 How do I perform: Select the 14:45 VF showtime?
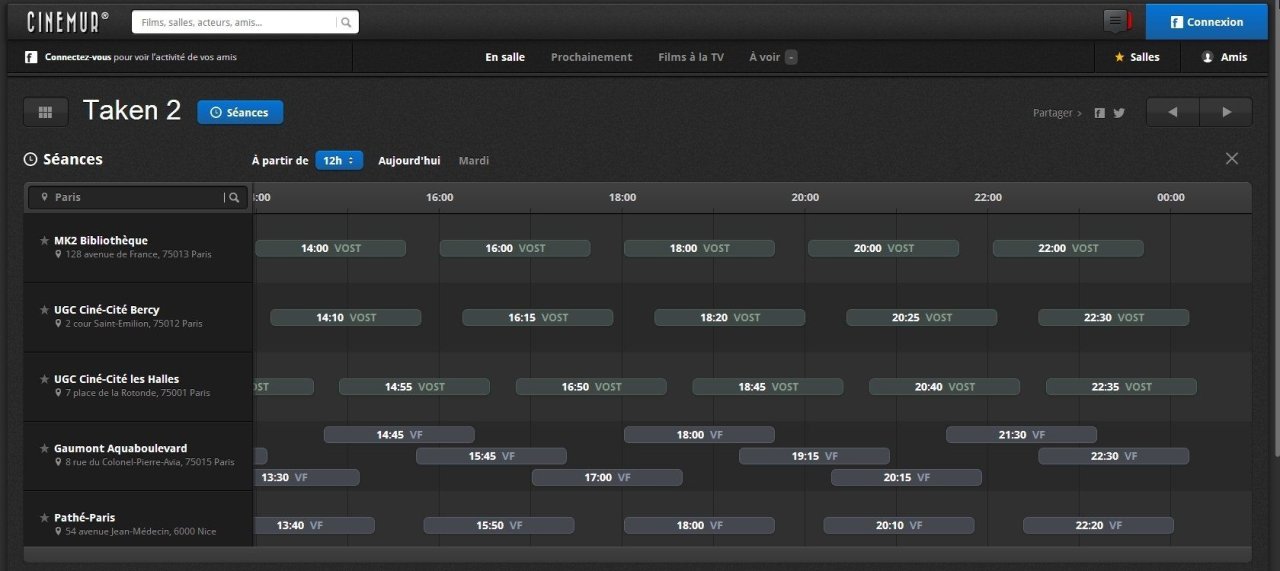click(x=399, y=435)
